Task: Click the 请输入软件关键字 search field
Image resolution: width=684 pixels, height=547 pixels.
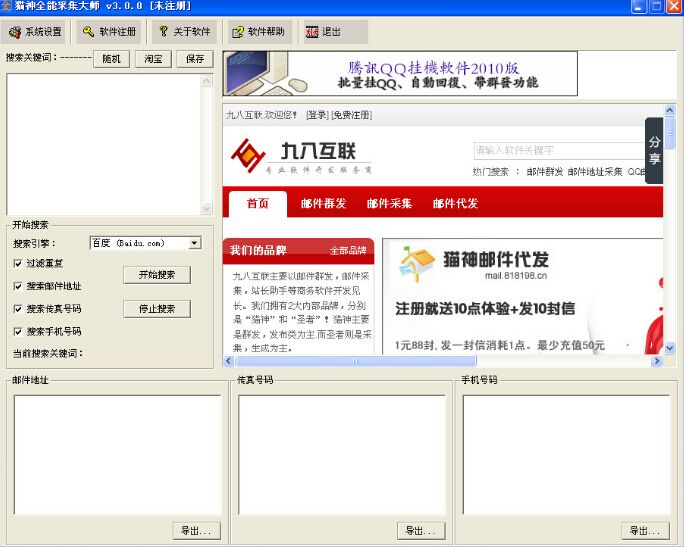Action: pos(555,150)
